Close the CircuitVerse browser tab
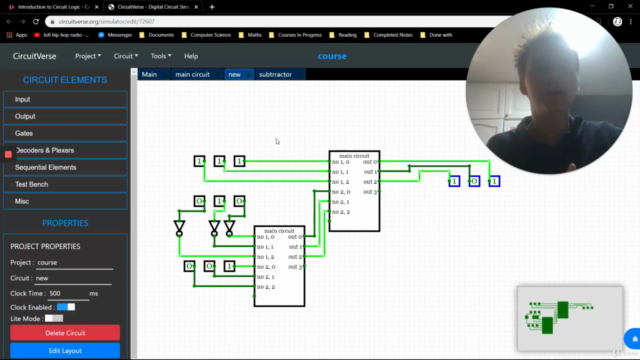This screenshot has width=640, height=360. (196, 7)
